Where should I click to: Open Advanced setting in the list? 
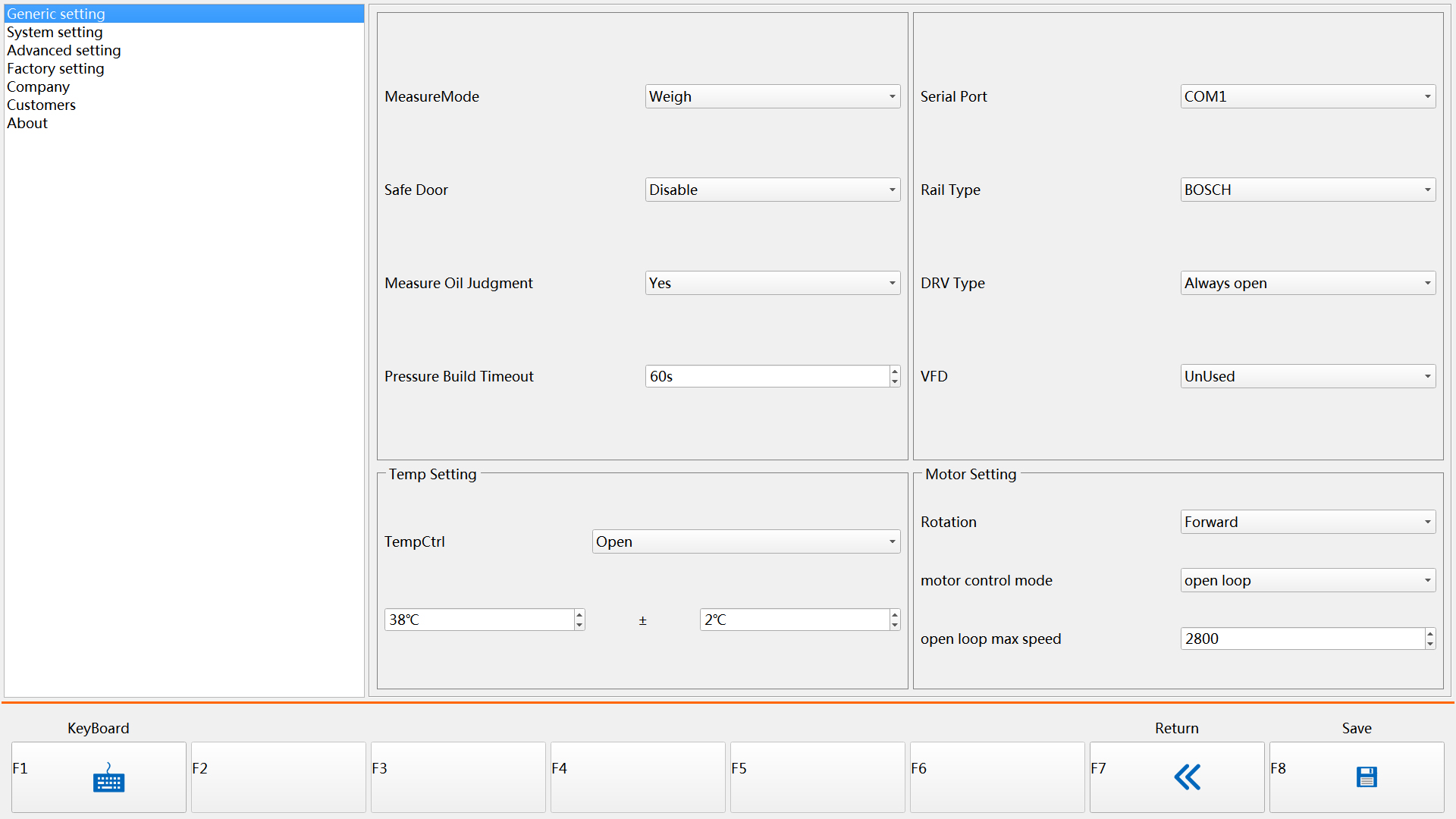click(64, 50)
